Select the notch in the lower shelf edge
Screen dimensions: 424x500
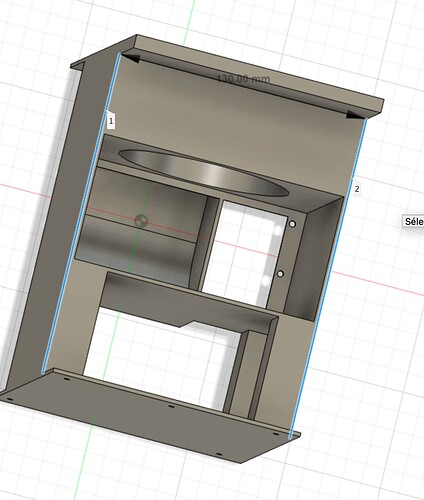[x=187, y=324]
